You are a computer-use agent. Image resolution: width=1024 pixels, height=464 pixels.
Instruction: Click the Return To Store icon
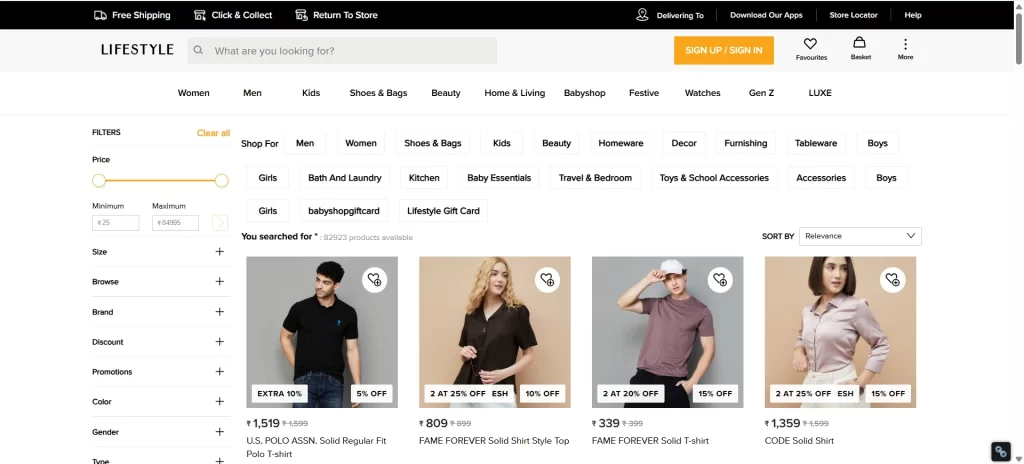301,15
